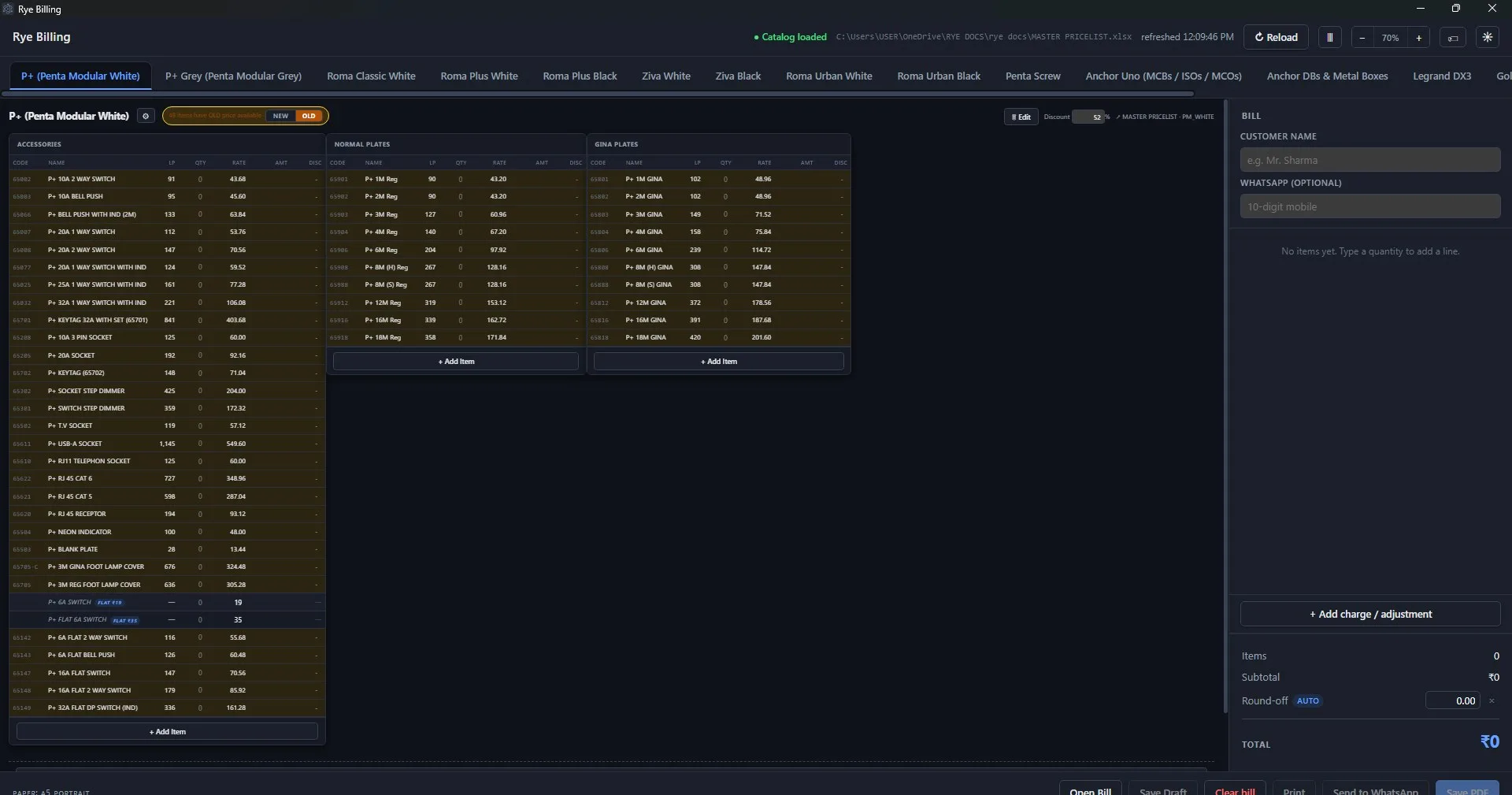Click the P+ RJ 45 CAT 6 row
1512x795 pixels.
pos(167,478)
